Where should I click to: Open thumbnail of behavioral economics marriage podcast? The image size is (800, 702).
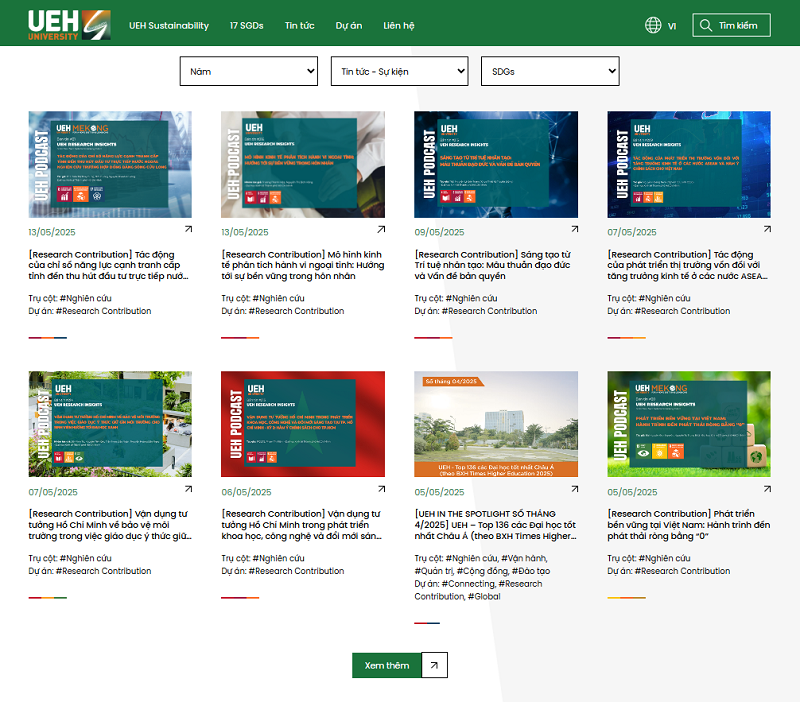[x=303, y=165]
